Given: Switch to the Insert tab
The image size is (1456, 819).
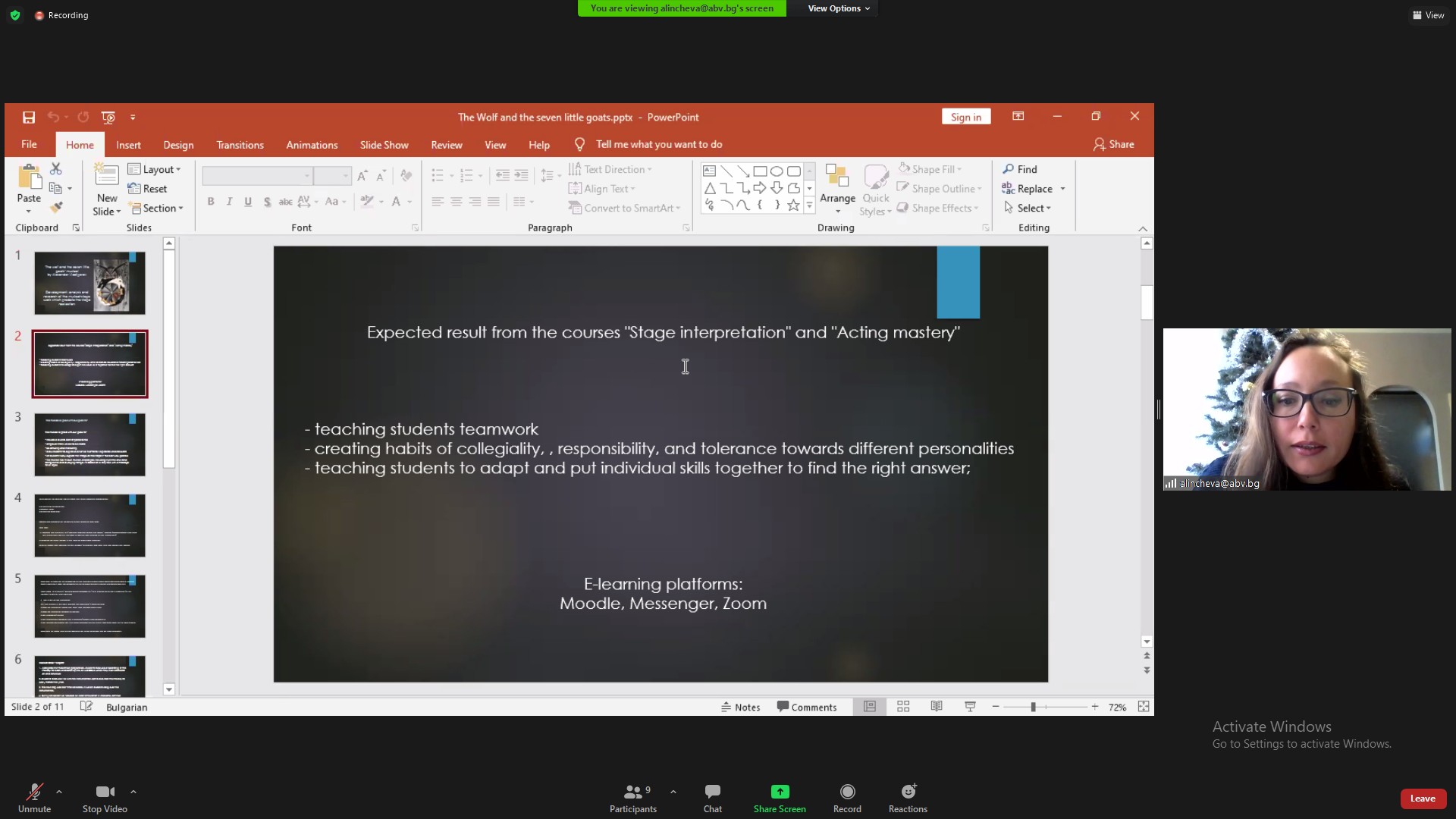Looking at the screenshot, I should (x=128, y=145).
